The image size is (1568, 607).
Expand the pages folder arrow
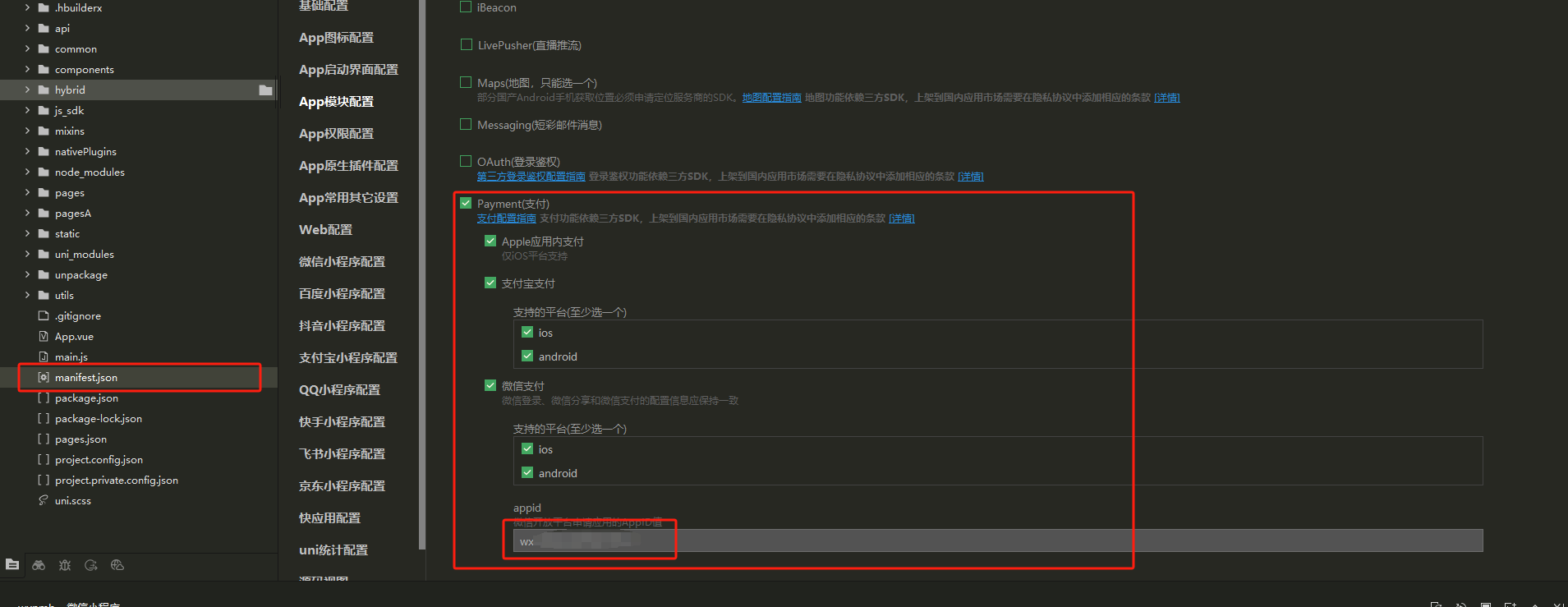(x=27, y=192)
